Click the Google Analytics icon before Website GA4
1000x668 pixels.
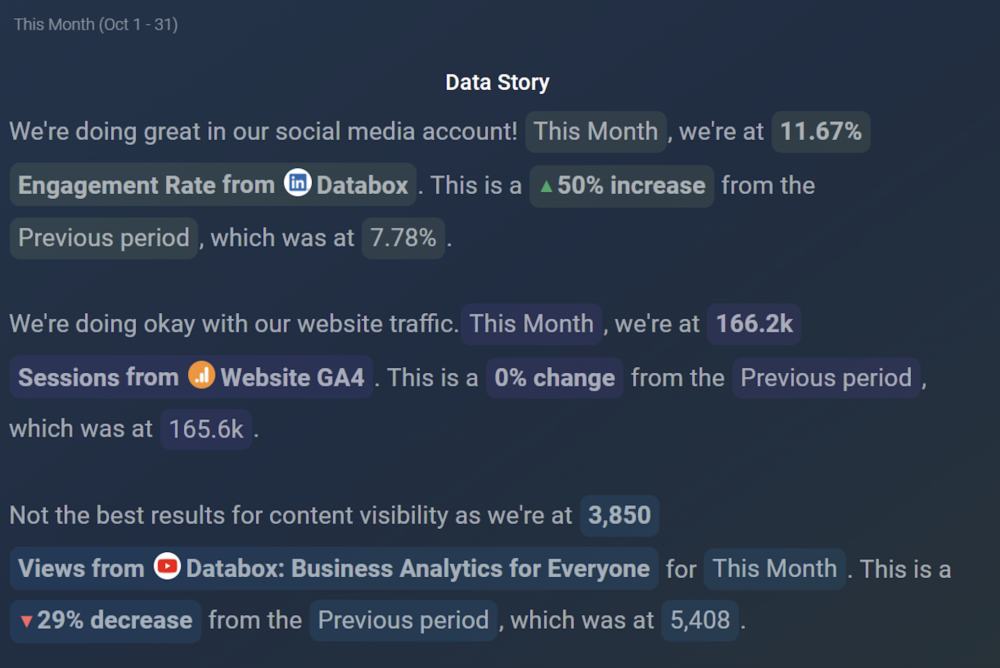click(202, 375)
